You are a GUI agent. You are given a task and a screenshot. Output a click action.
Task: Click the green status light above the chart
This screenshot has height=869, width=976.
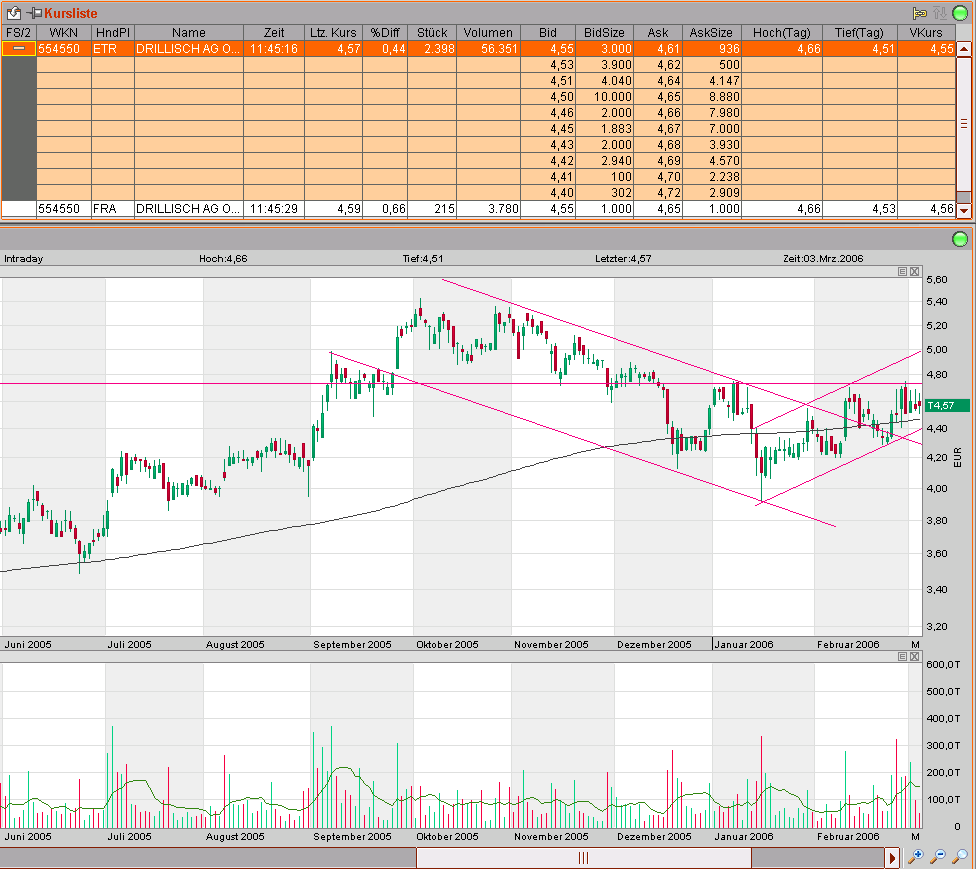960,239
